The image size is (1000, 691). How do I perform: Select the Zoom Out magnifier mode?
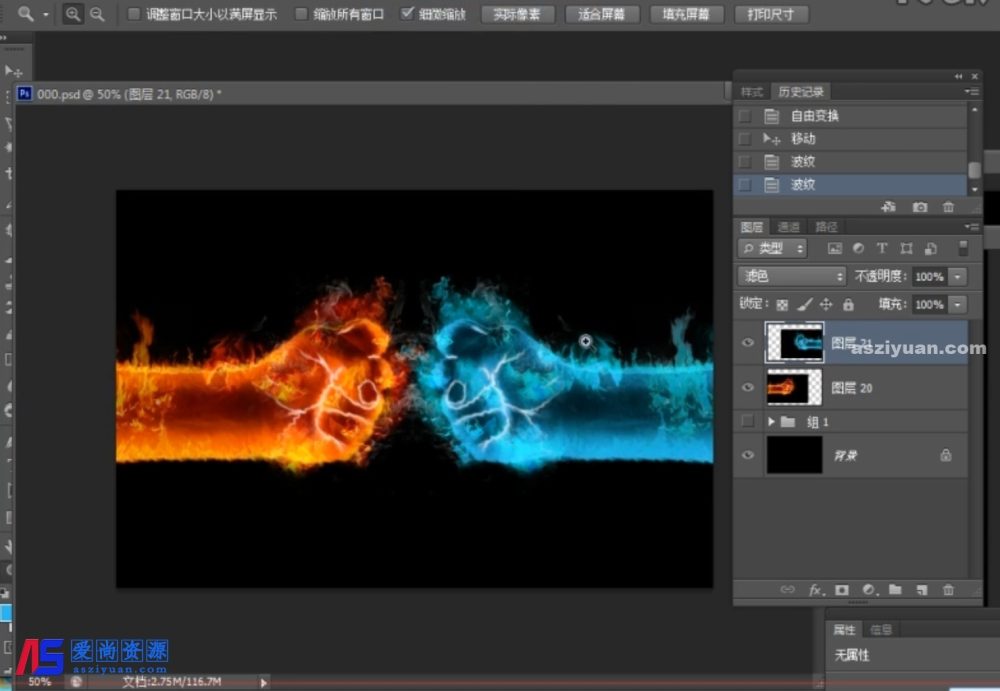[x=97, y=14]
